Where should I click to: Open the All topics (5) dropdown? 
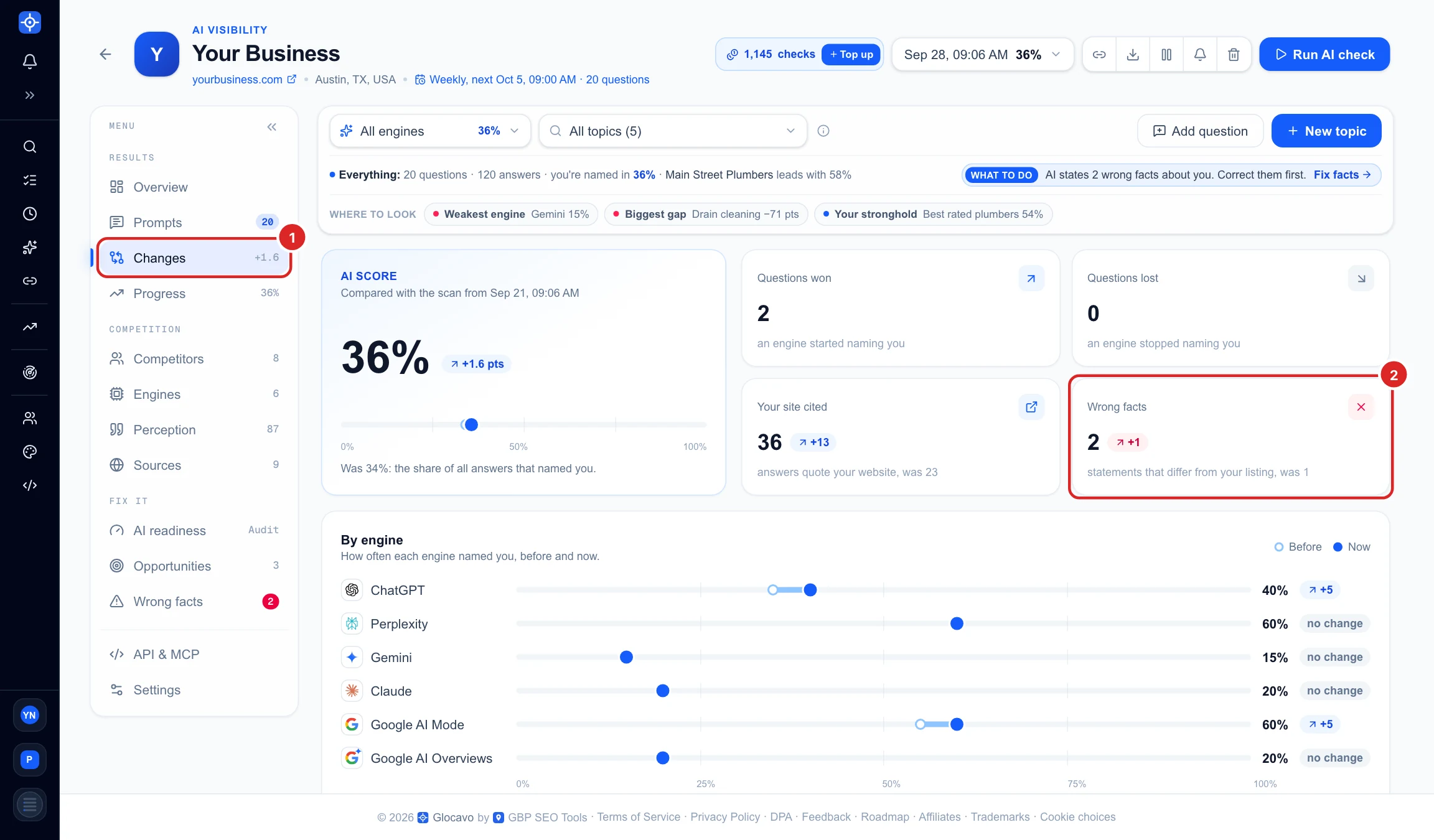click(x=673, y=131)
